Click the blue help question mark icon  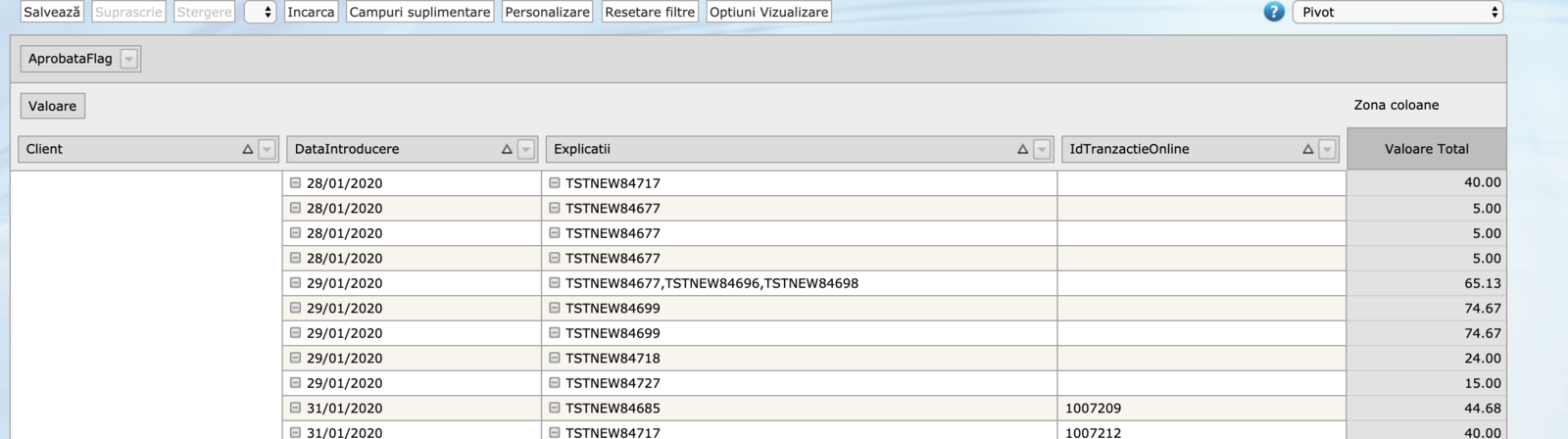click(x=1273, y=12)
